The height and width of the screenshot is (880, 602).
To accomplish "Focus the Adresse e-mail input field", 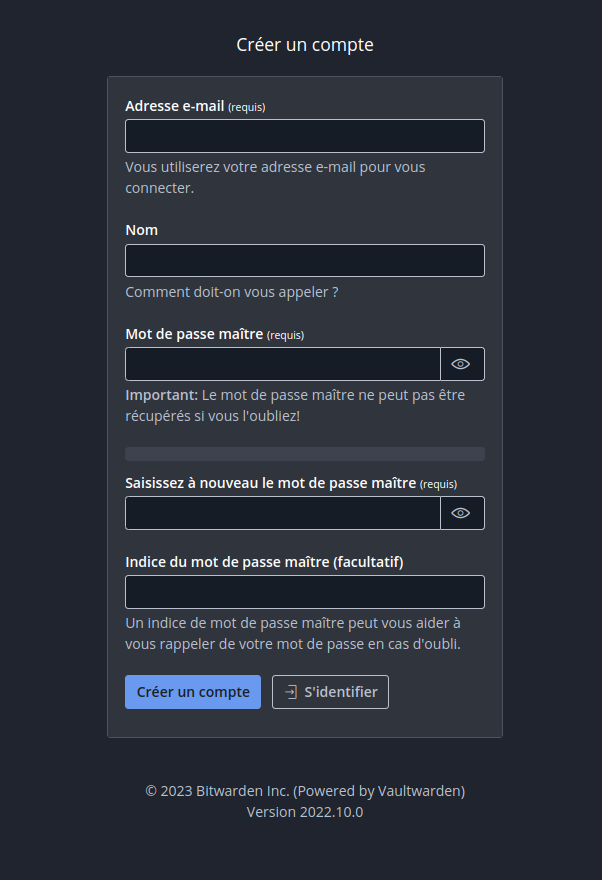I will pos(305,136).
